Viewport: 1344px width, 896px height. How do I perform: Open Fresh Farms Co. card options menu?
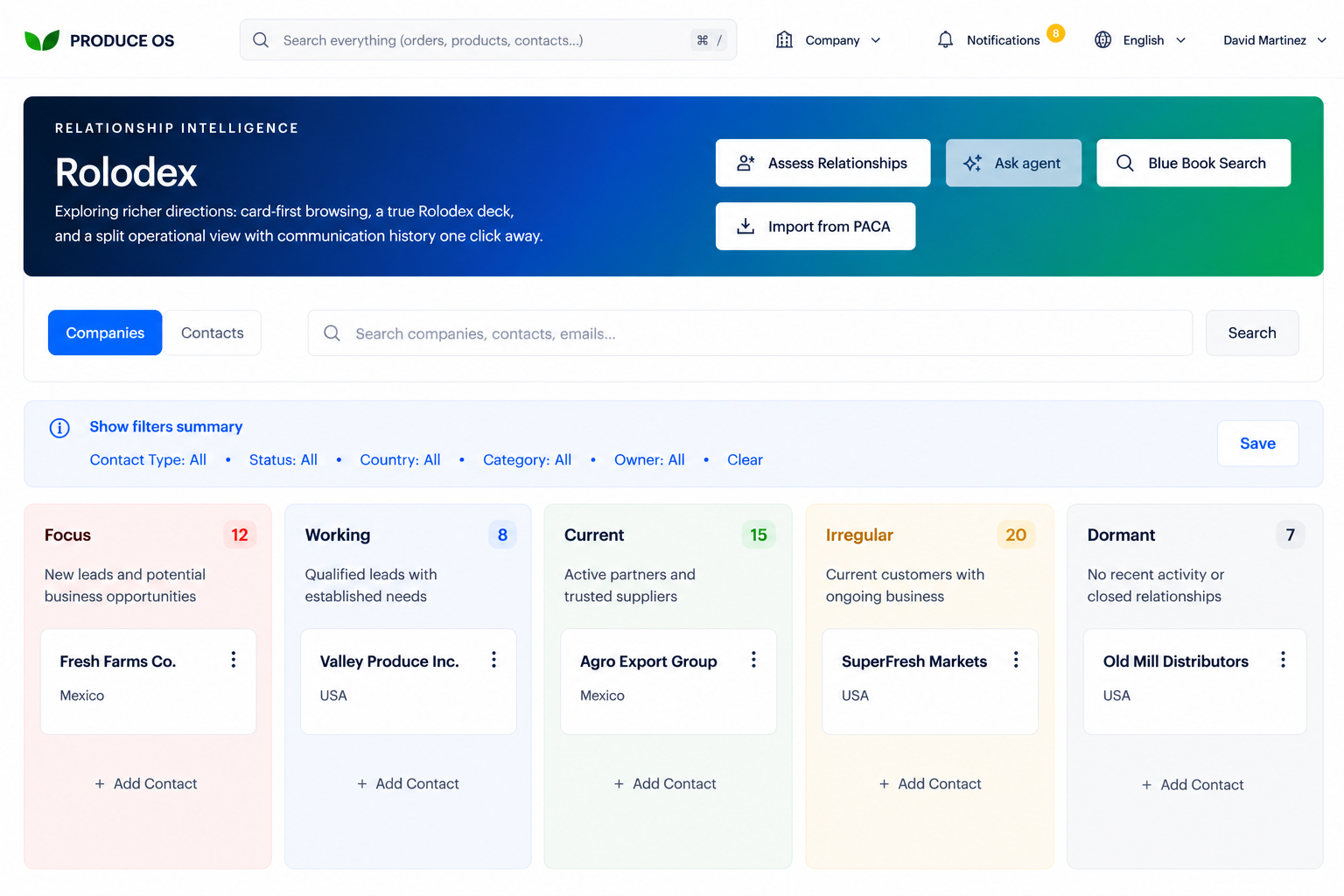point(234,660)
